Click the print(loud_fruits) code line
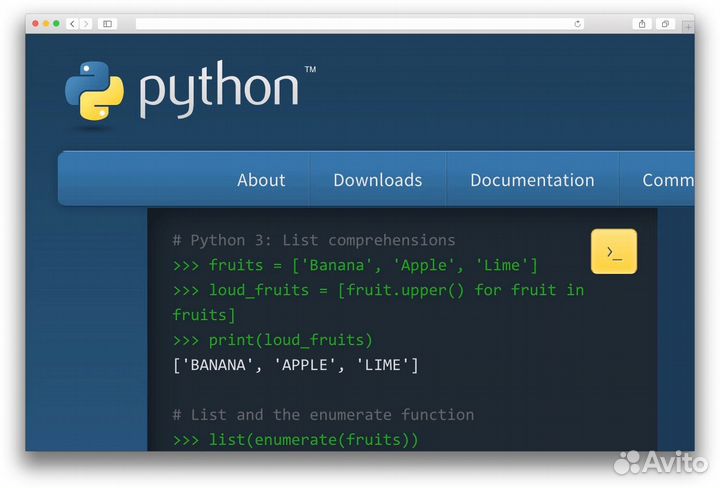Image resolution: width=720 pixels, height=488 pixels. tap(273, 340)
